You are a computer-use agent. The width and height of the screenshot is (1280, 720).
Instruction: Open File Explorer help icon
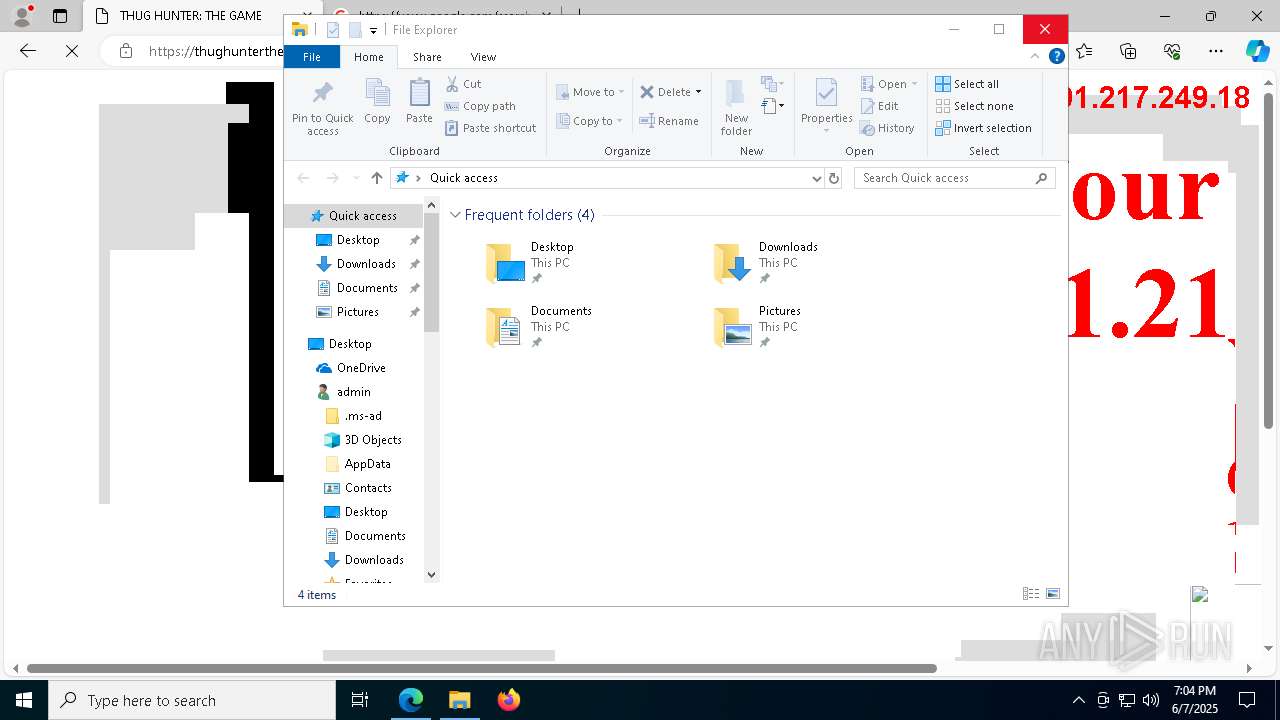tap(1056, 57)
